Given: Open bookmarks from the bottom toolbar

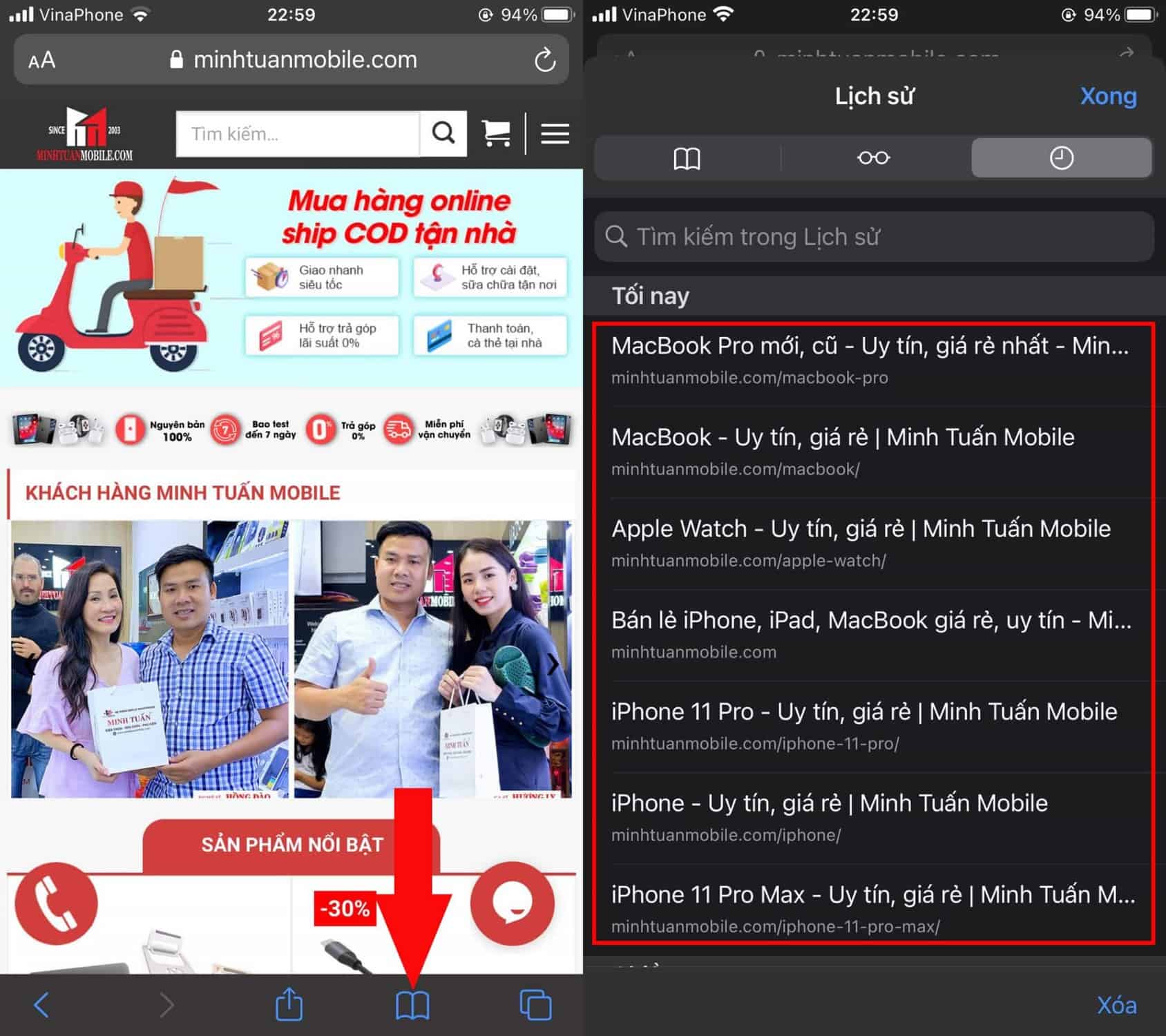Looking at the screenshot, I should click(x=412, y=1005).
